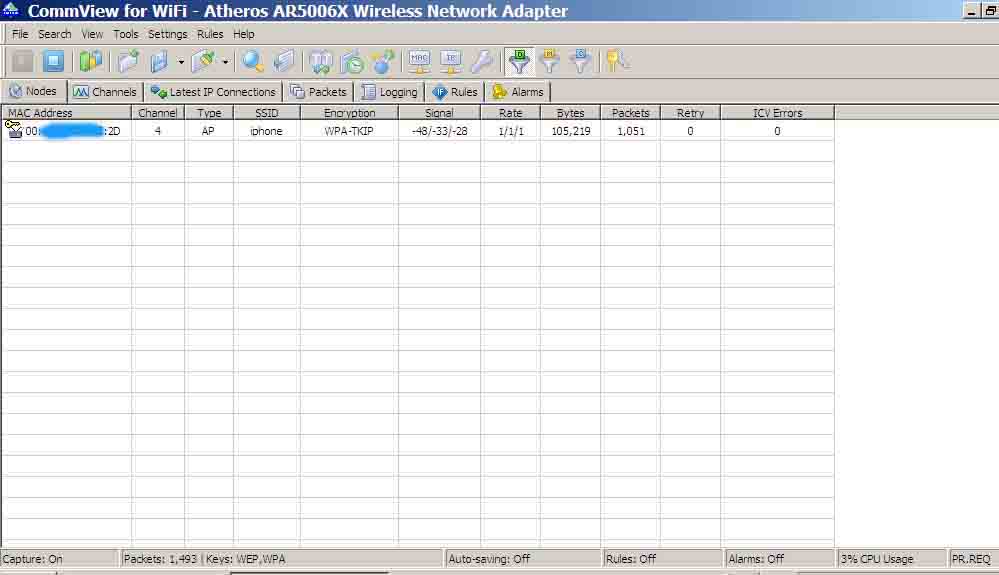Screen dimensions: 999x575
Task: Sort by the MAC Address column header
Action: point(66,113)
